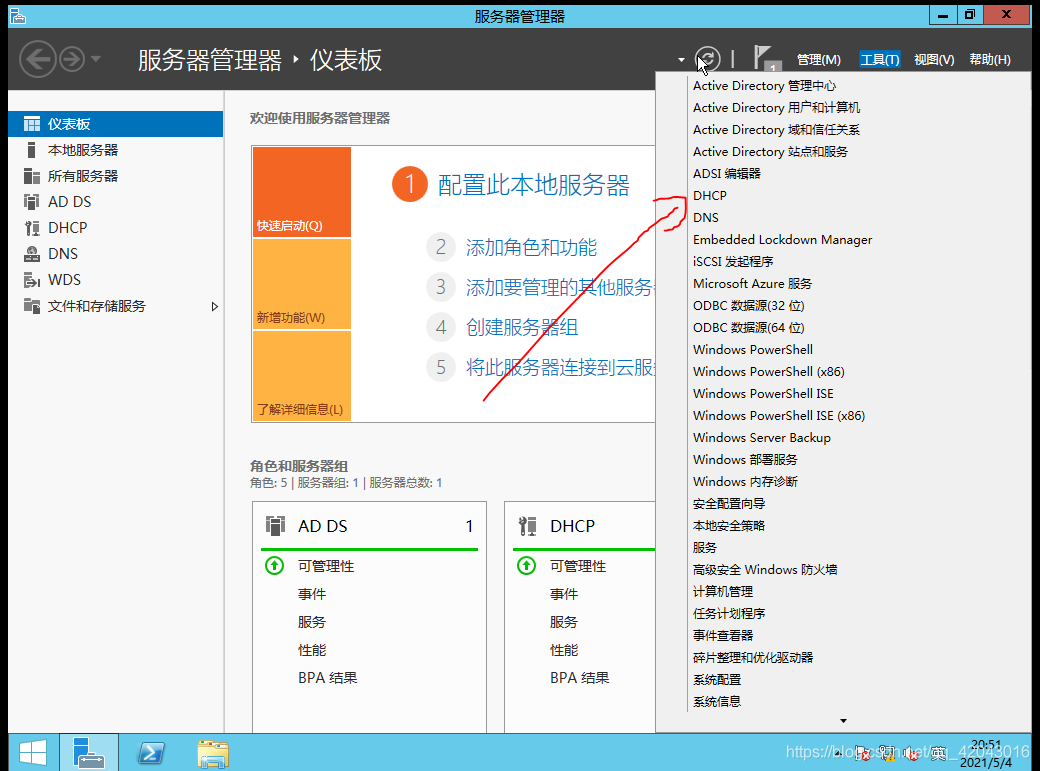Open the 帮助(H) menu

click(x=990, y=60)
